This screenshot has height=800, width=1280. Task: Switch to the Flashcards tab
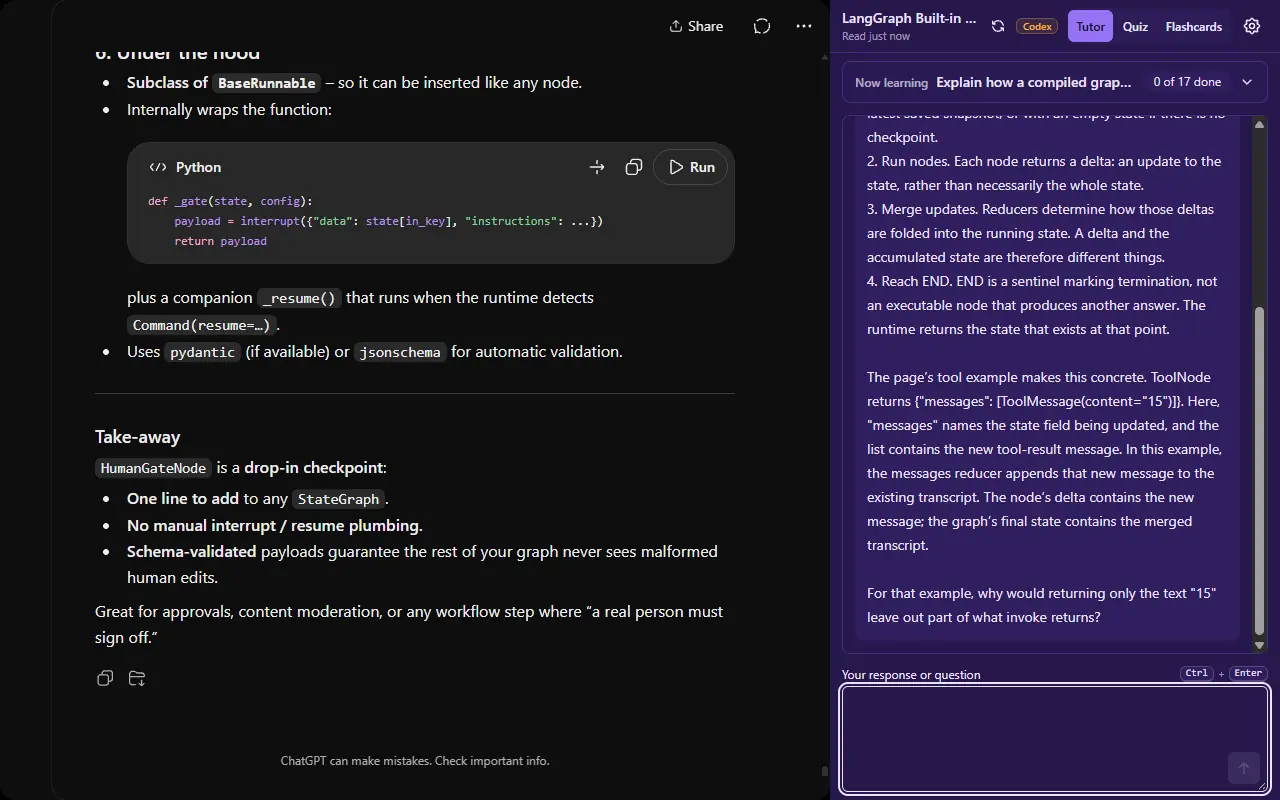pos(1194,26)
